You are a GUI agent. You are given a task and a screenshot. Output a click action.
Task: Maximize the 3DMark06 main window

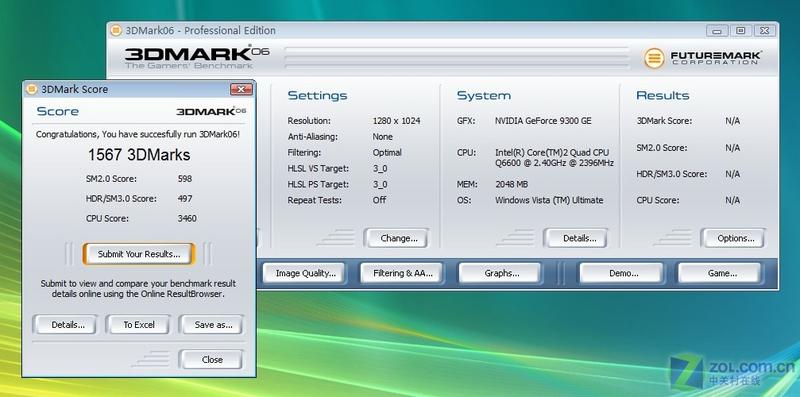click(x=740, y=31)
